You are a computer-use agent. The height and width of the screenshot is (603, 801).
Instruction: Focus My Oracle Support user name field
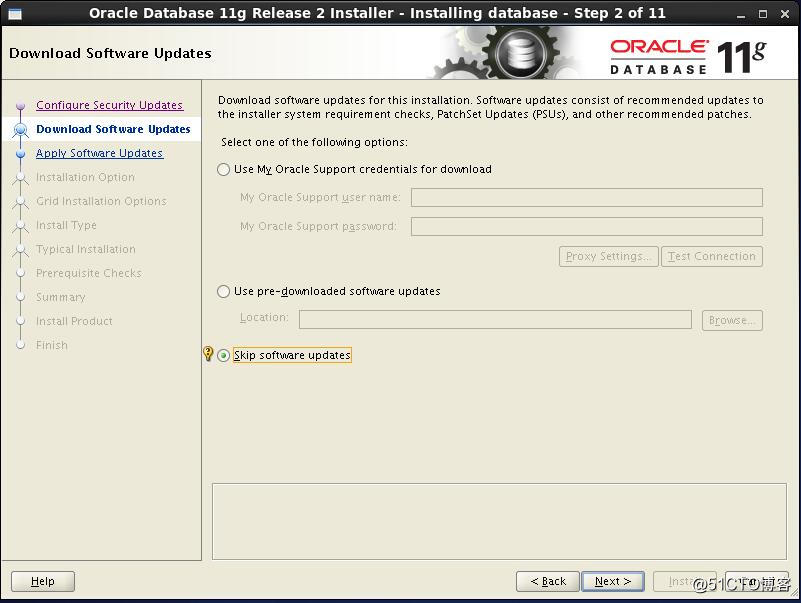[x=586, y=197]
